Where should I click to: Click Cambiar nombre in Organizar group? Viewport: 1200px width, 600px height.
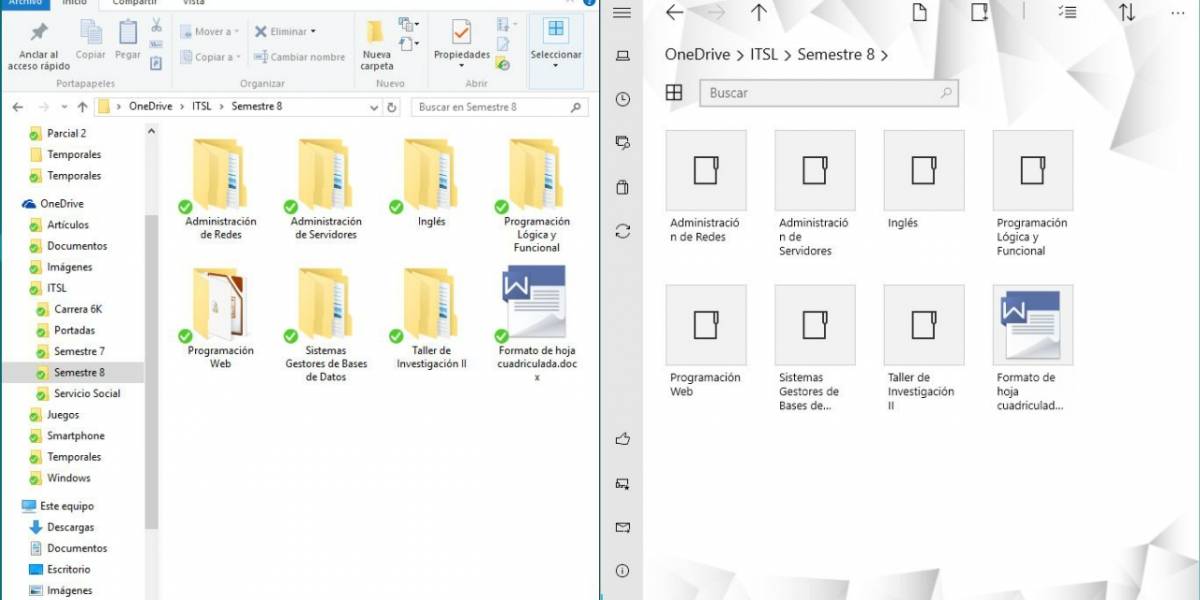click(x=299, y=57)
